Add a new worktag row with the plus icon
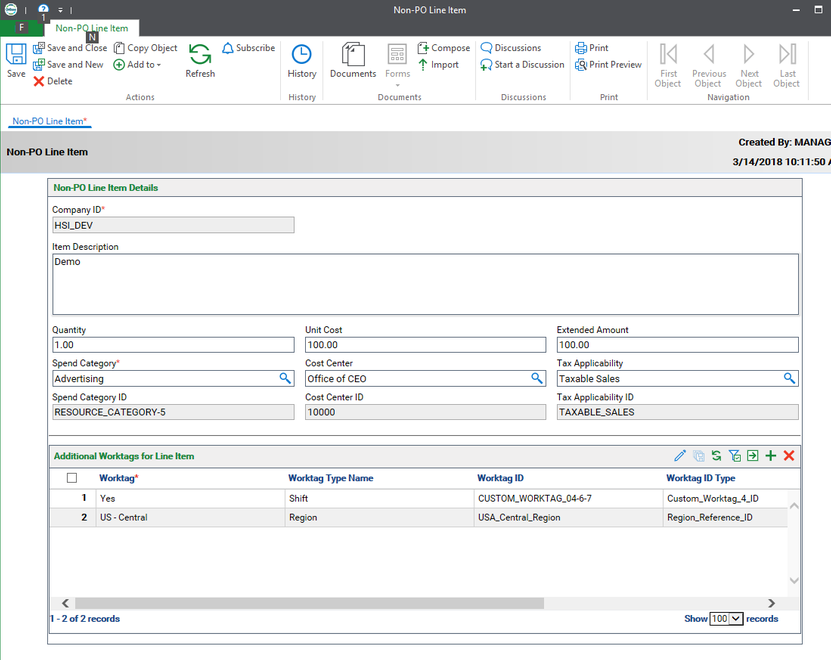Image resolution: width=831 pixels, height=660 pixels. 770,455
